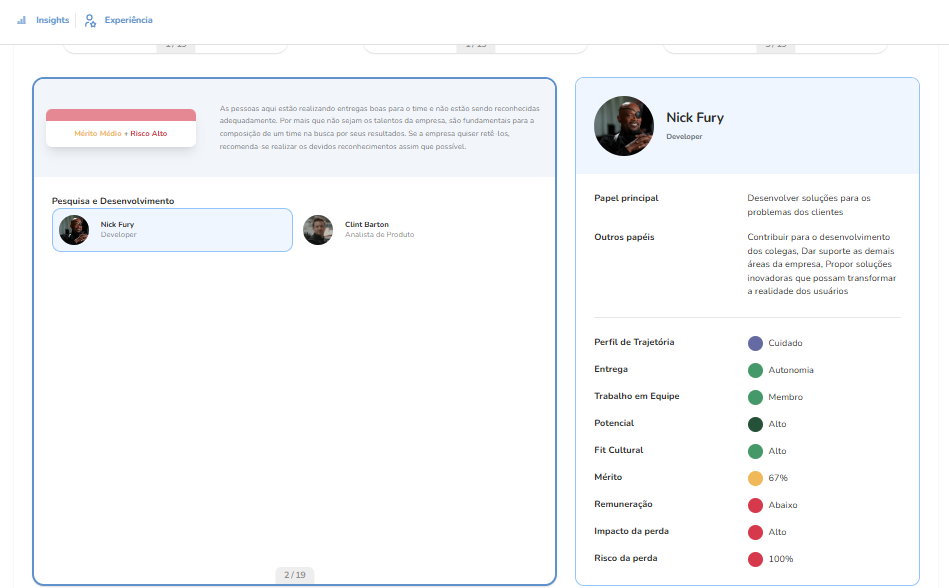Click the Perfil de Trajetória label
The height and width of the screenshot is (588, 949).
coord(634,342)
